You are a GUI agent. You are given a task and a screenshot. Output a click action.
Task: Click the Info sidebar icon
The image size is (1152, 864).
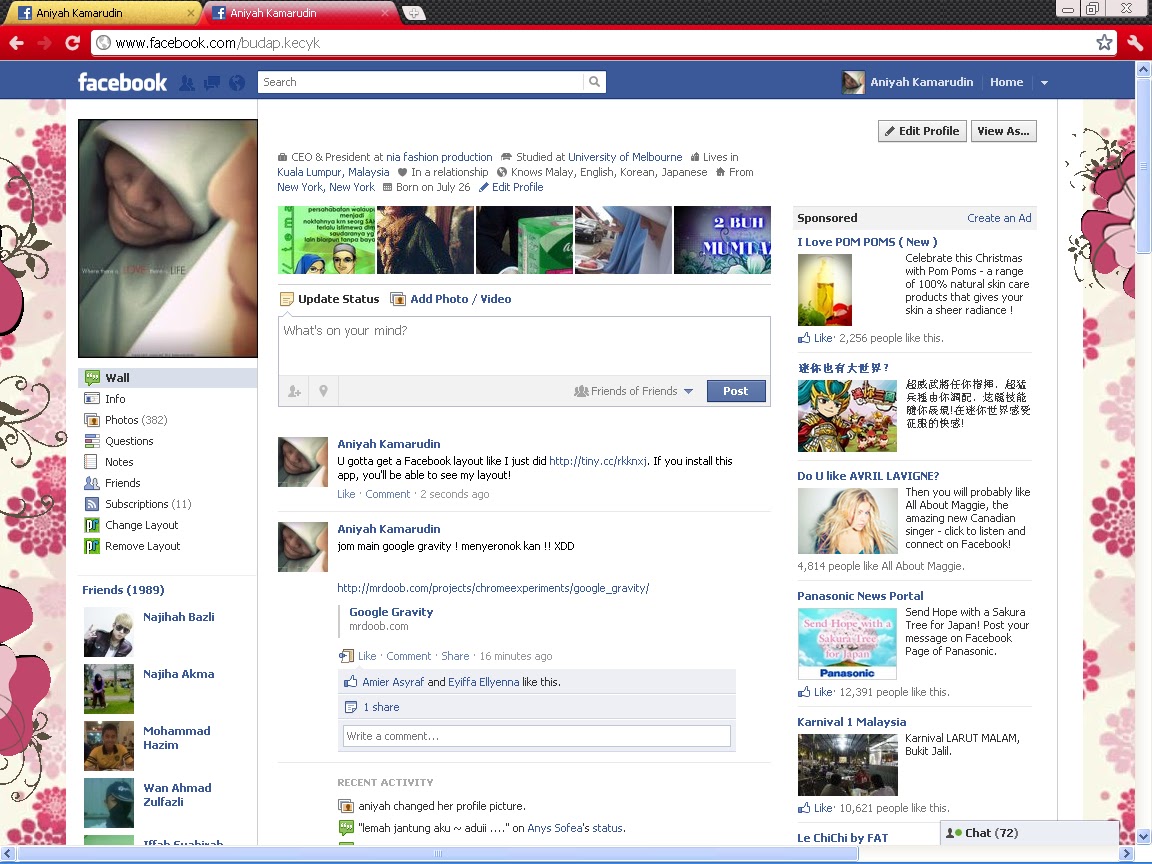coord(92,399)
